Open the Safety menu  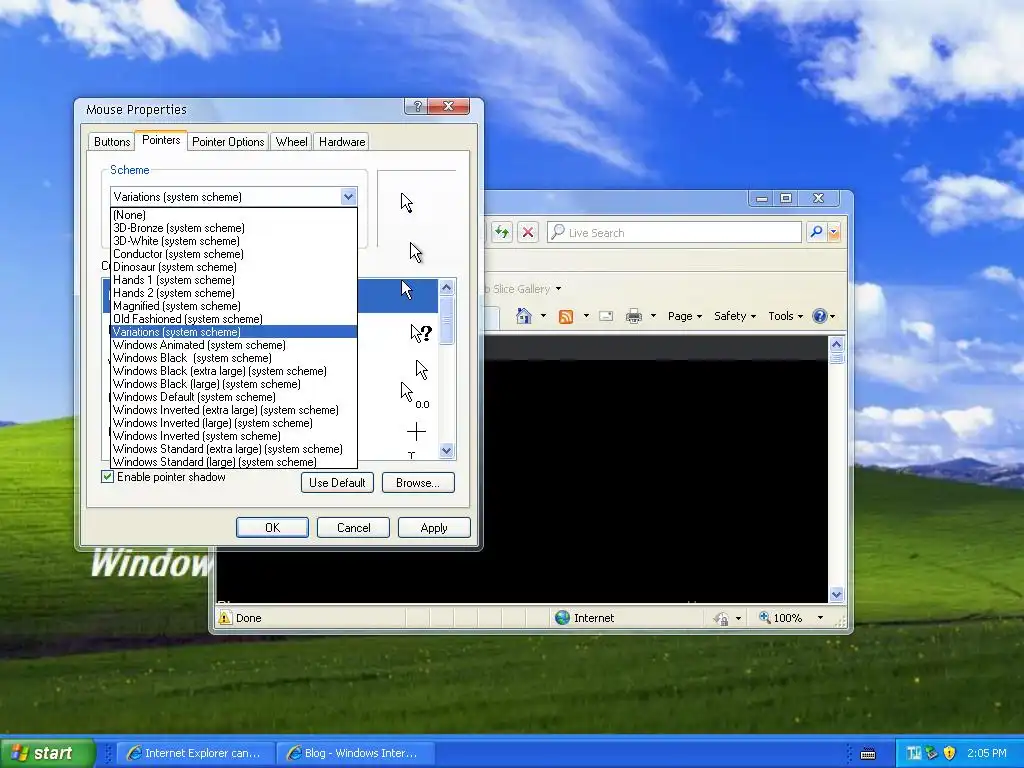pos(735,316)
